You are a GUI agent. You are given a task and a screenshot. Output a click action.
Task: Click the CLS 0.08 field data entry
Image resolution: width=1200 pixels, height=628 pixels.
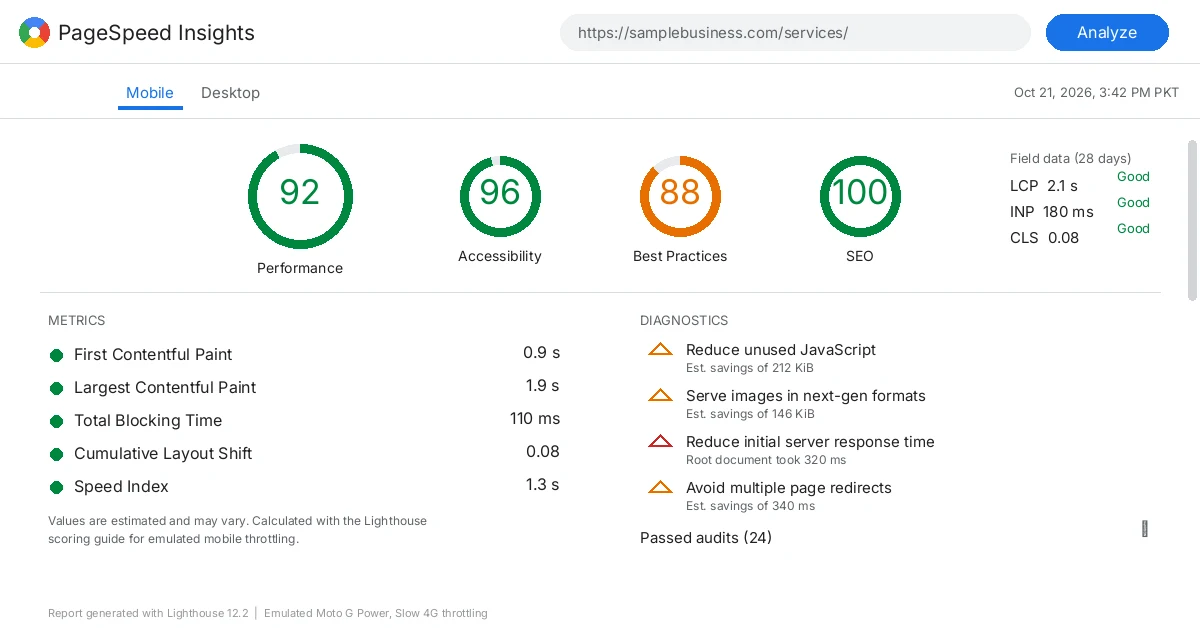(x=1045, y=238)
